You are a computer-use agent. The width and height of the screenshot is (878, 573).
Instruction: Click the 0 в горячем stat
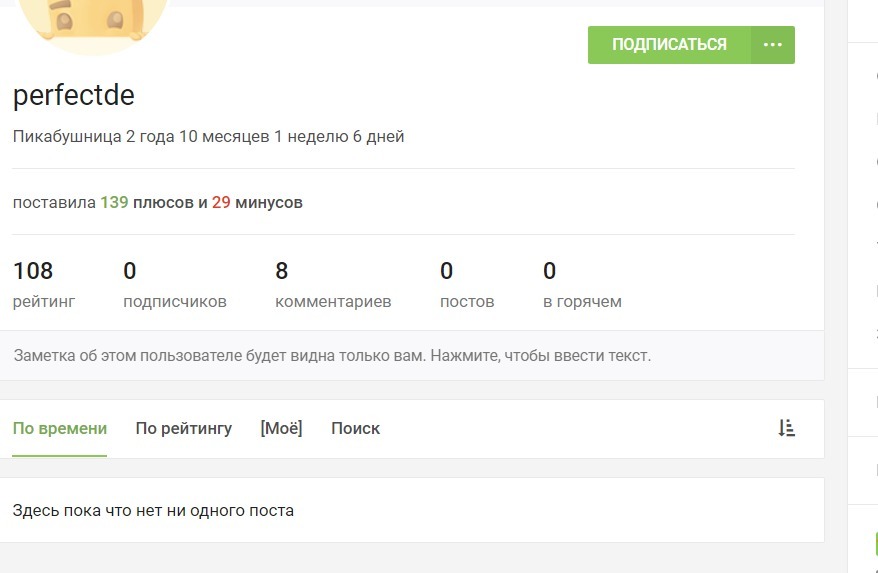click(581, 285)
